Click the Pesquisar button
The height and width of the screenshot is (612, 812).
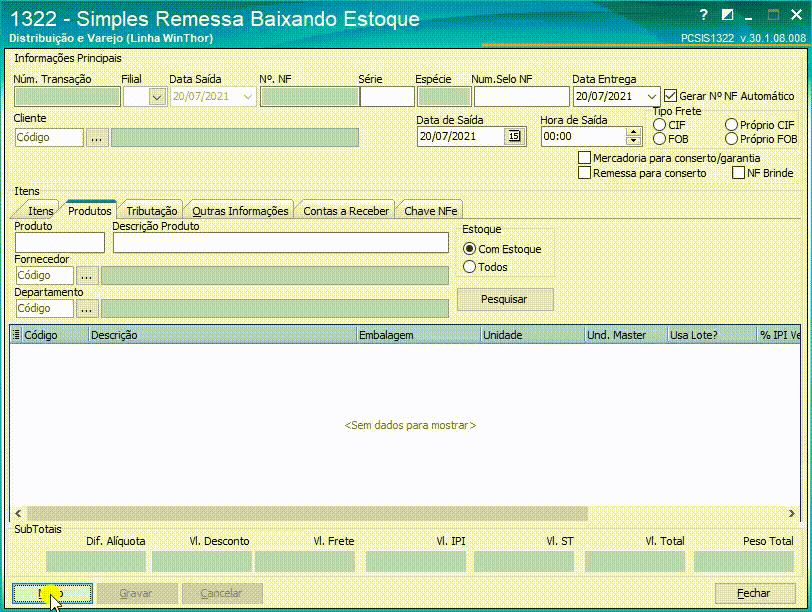click(504, 299)
